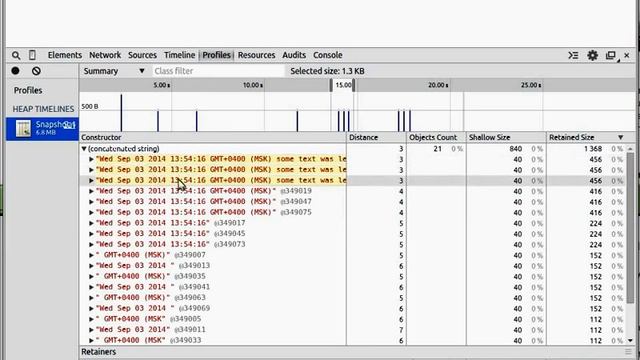The height and width of the screenshot is (360, 640).
Task: Click the scroll down arrow of table
Action: click(x=630, y=340)
